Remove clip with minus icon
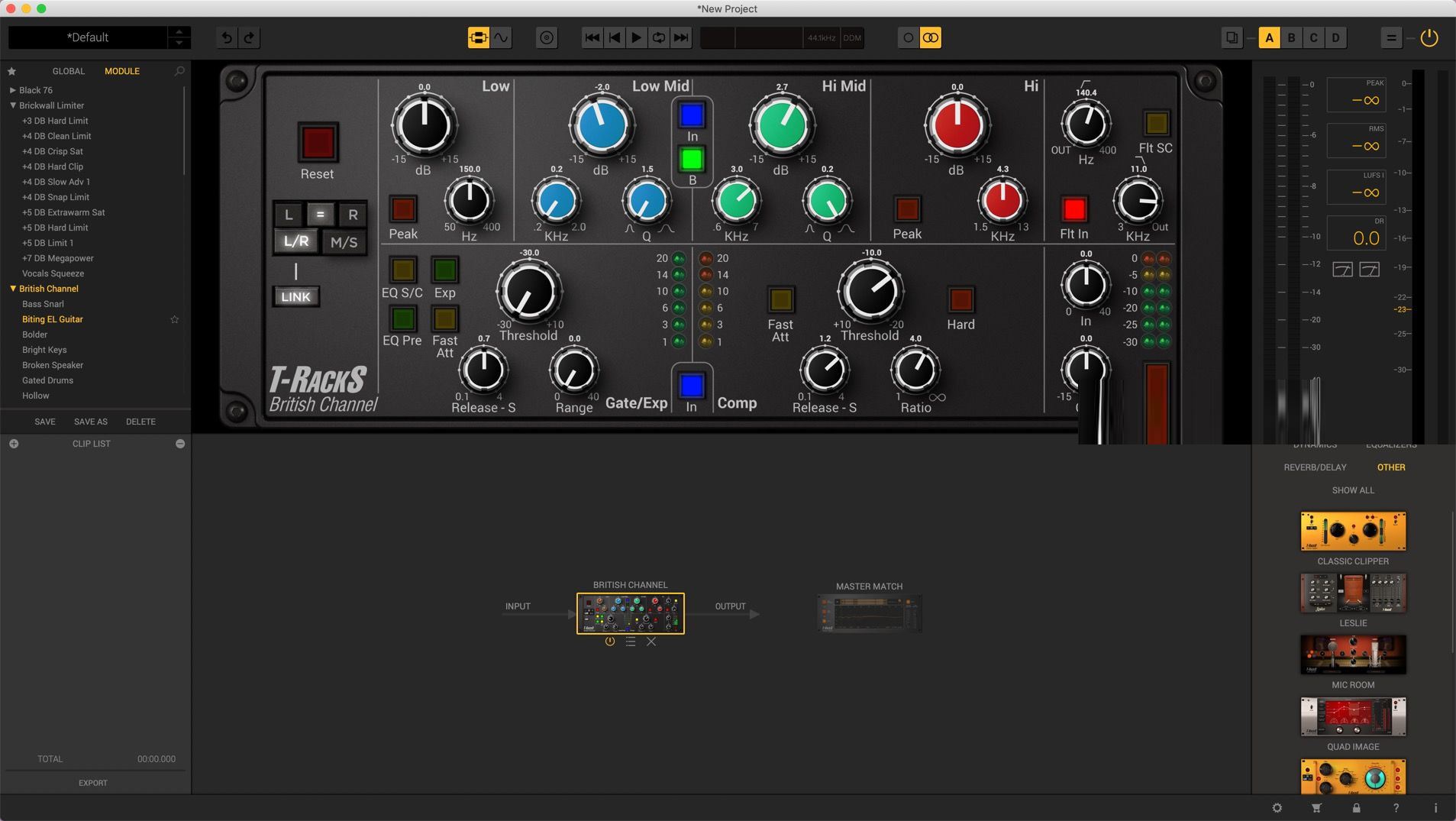This screenshot has height=821, width=1456. pyautogui.click(x=180, y=444)
